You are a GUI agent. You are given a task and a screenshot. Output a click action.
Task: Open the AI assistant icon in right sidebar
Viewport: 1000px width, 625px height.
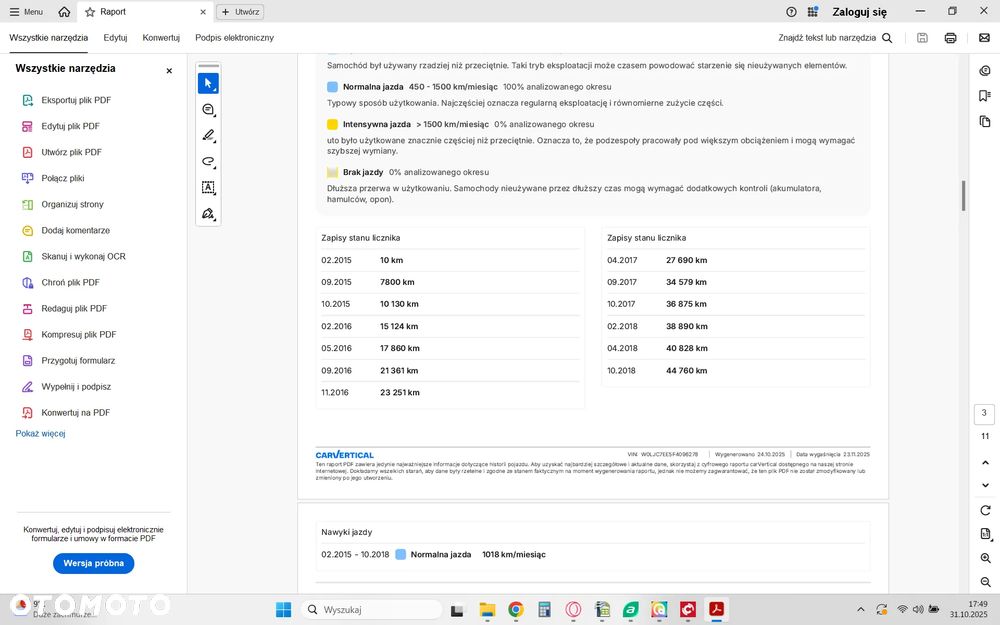[985, 70]
